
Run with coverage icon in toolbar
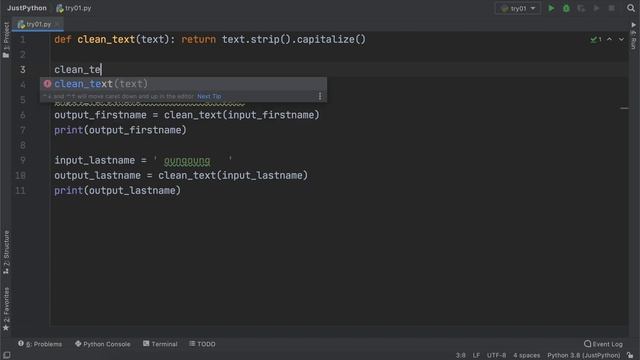[x=581, y=8]
